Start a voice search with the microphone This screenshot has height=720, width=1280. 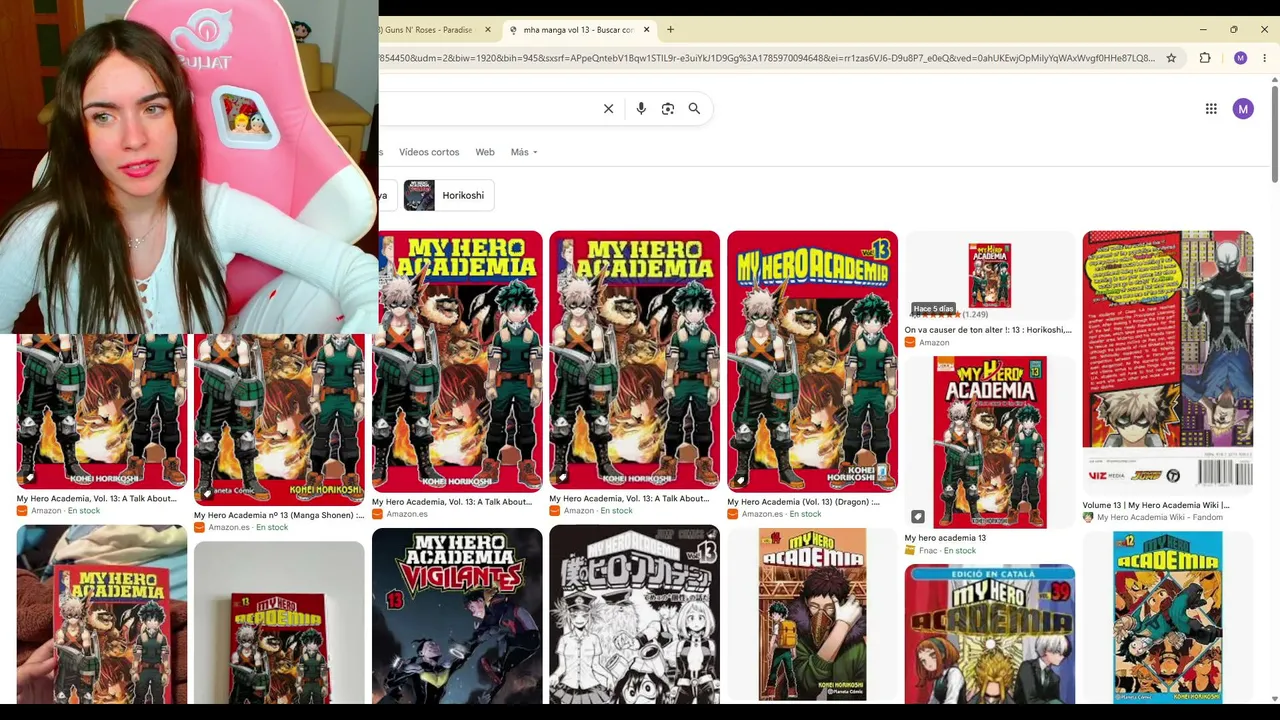click(641, 109)
